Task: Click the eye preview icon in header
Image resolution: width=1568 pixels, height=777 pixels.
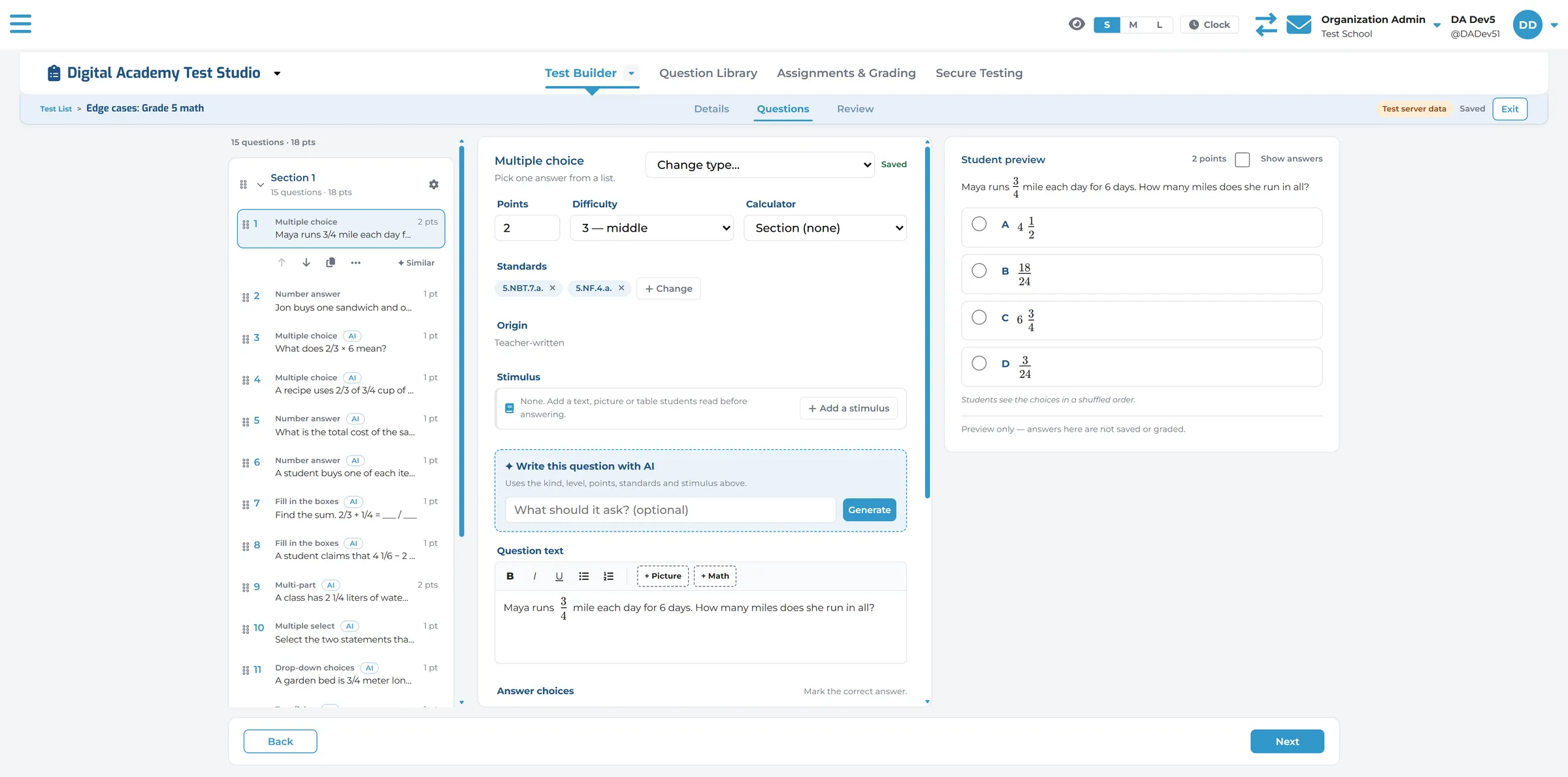Action: (1077, 24)
